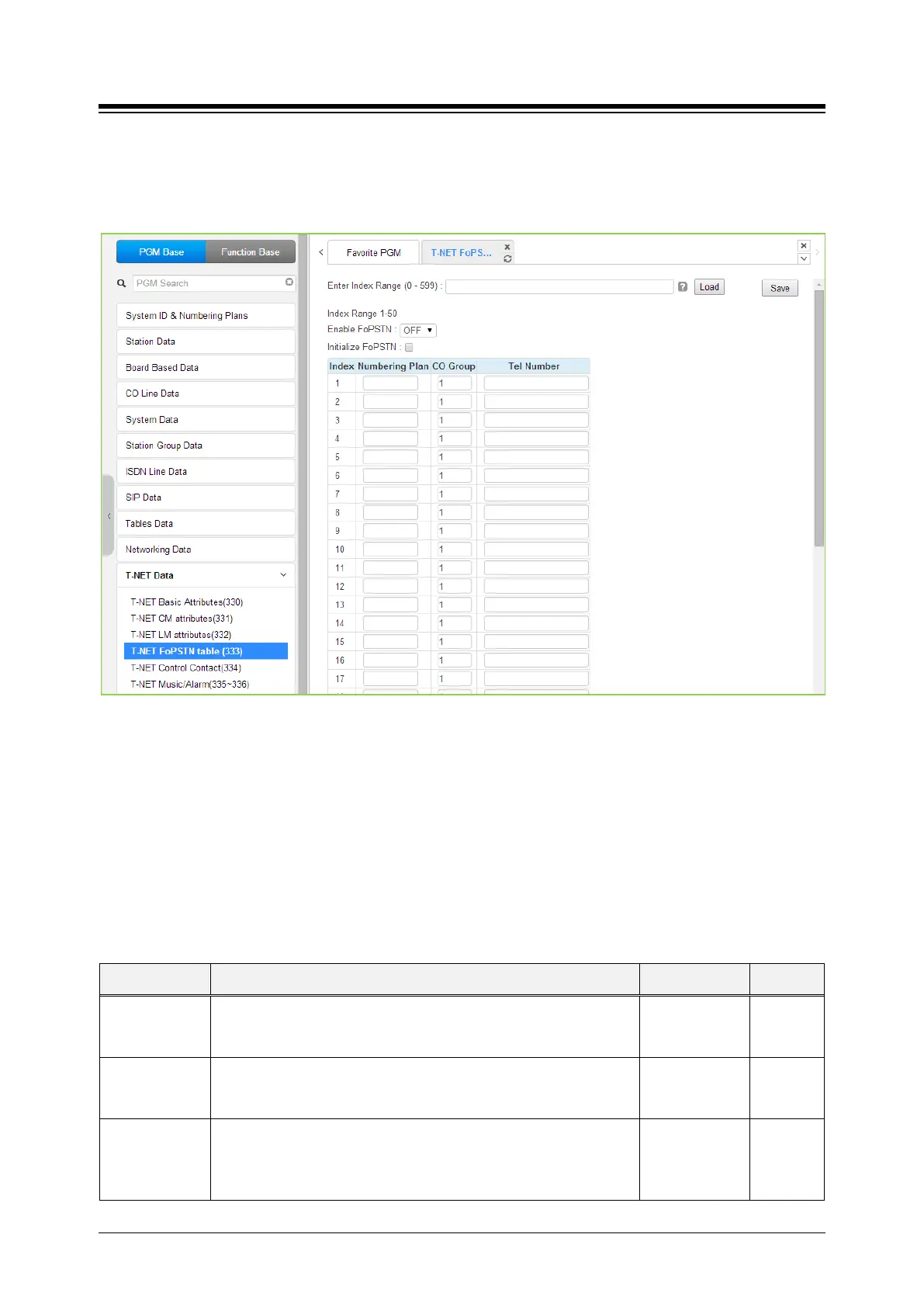
Task: Switch to PGM Base tab
Action: pyautogui.click(x=161, y=252)
